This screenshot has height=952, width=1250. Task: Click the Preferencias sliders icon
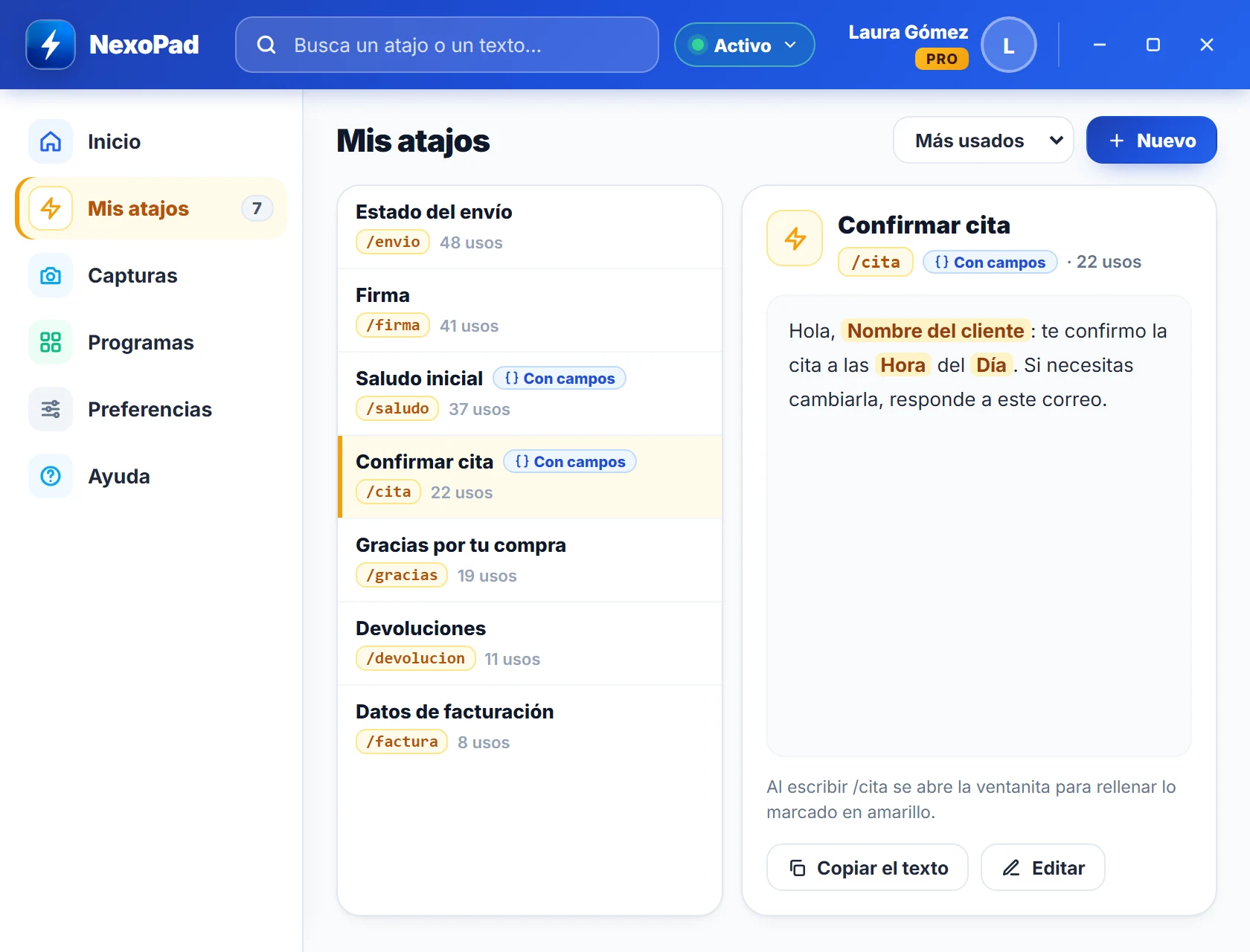pyautogui.click(x=51, y=409)
